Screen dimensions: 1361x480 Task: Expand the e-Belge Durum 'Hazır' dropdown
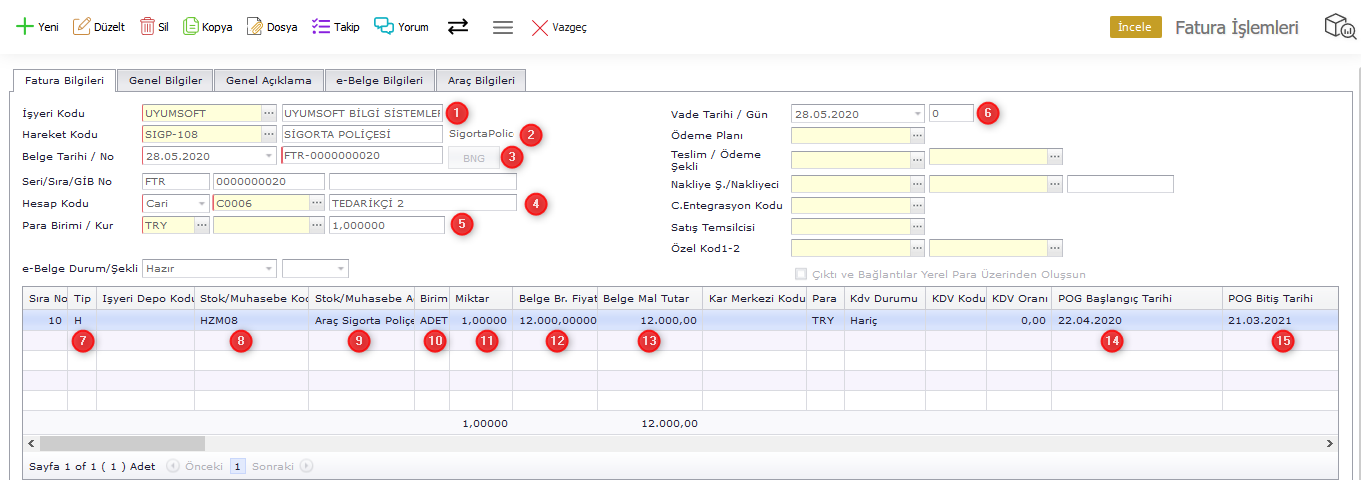(x=269, y=268)
